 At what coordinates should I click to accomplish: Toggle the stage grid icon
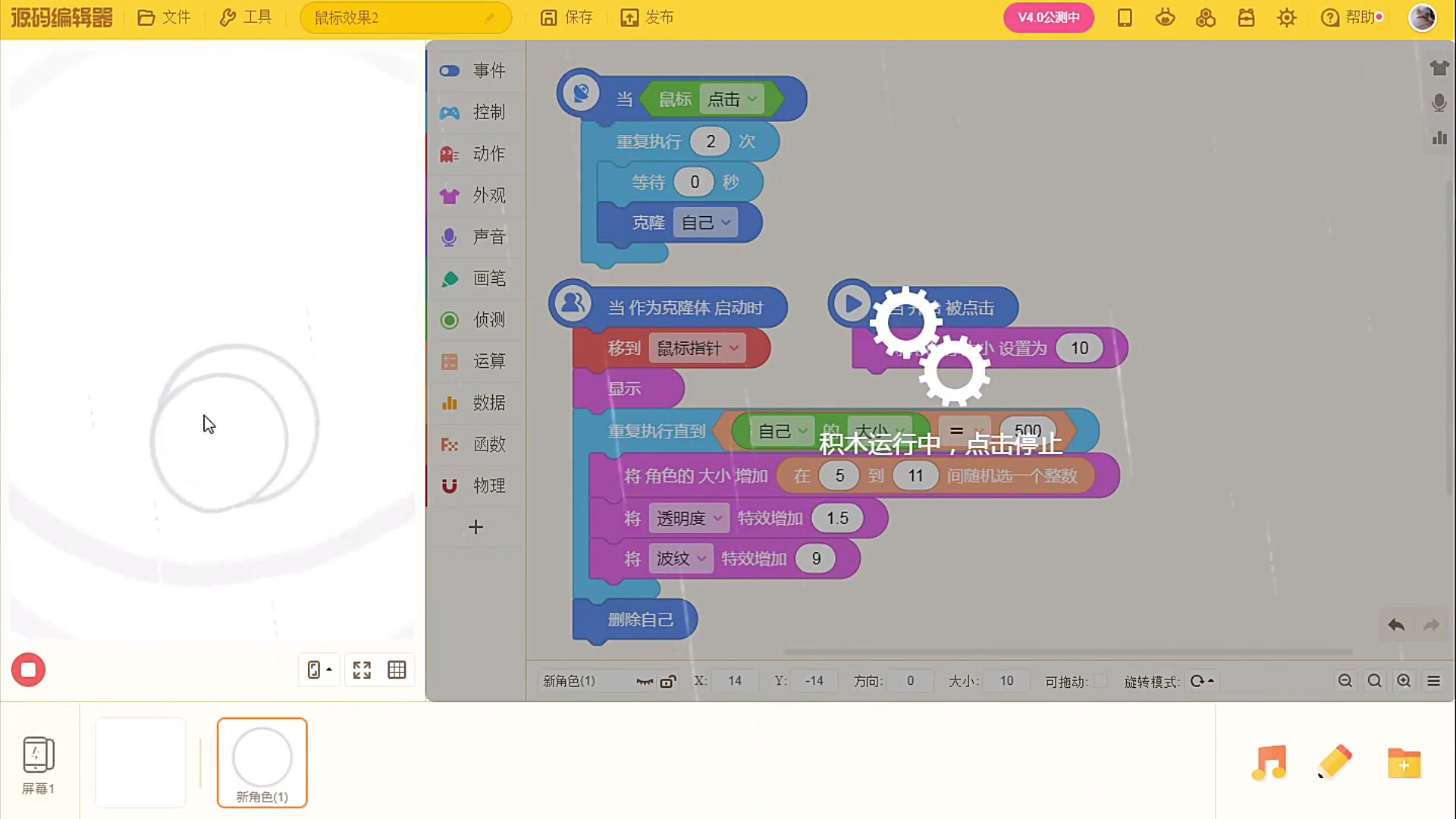coord(397,670)
